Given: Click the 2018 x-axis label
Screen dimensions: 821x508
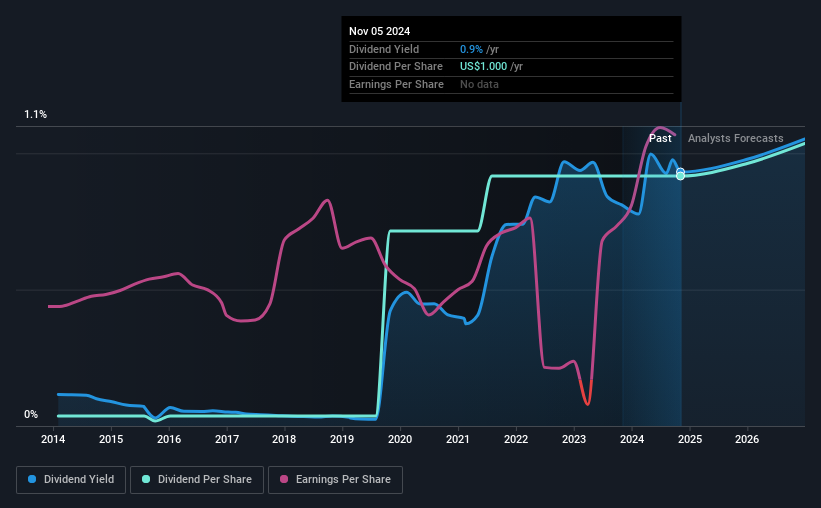Looking at the screenshot, I should pyautogui.click(x=284, y=439).
